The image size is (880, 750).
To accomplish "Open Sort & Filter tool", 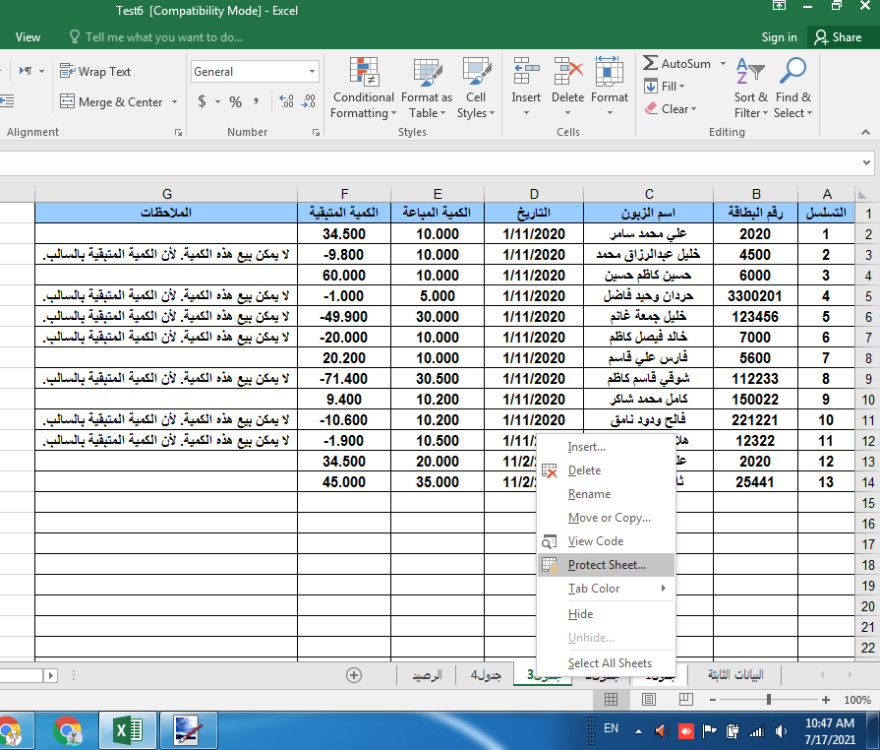I will click(751, 88).
